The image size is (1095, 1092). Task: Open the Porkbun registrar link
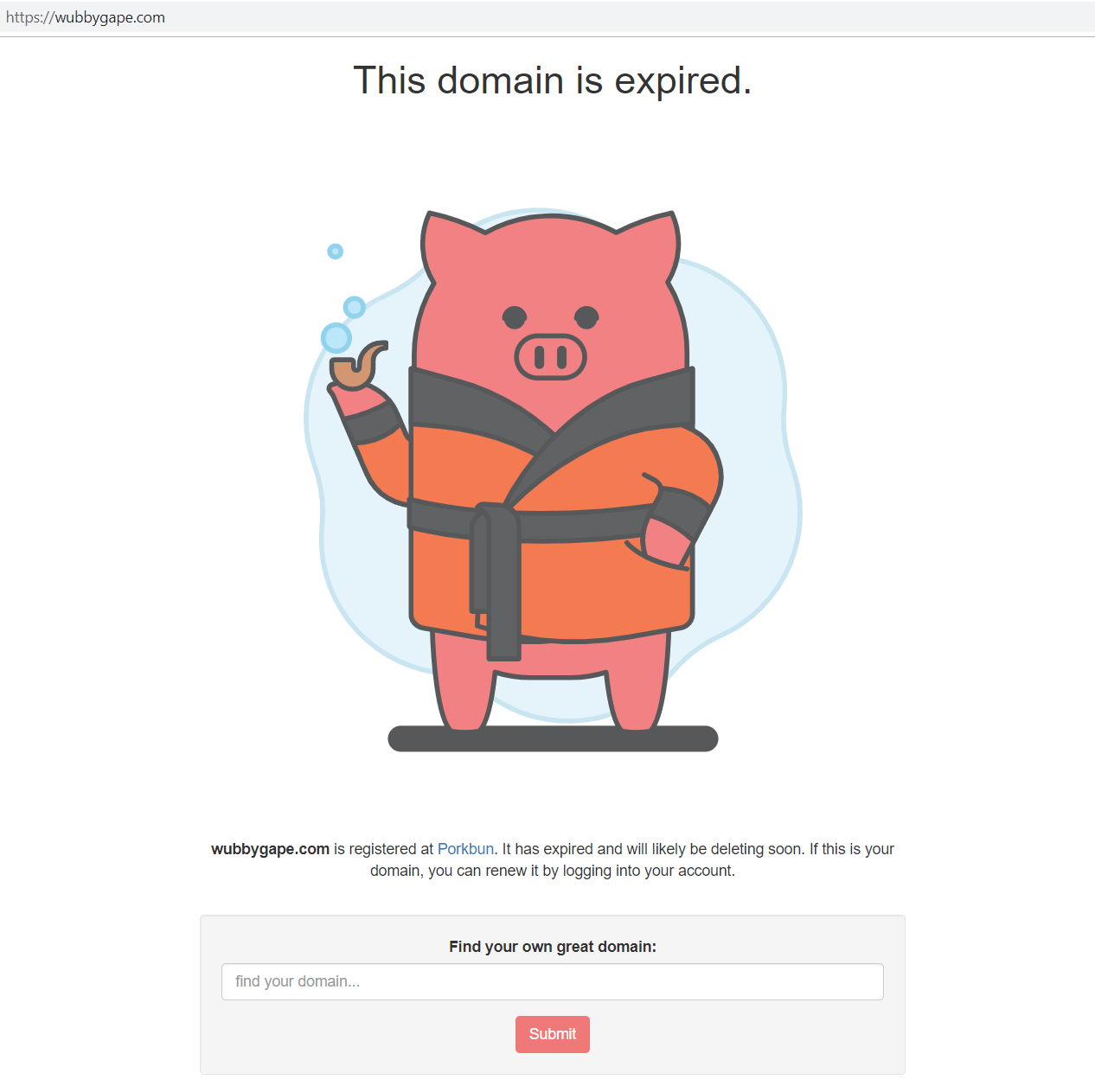[465, 849]
